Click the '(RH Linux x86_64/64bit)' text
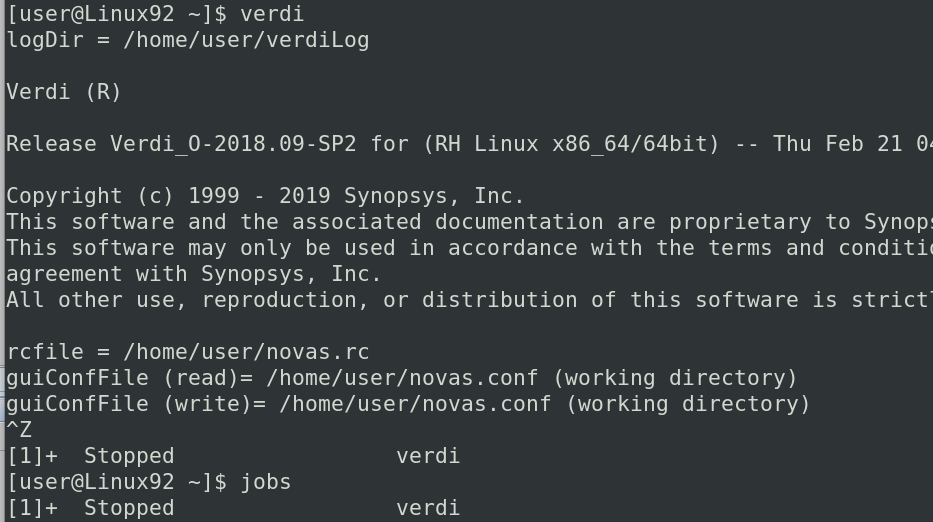The image size is (933, 522). 572,144
